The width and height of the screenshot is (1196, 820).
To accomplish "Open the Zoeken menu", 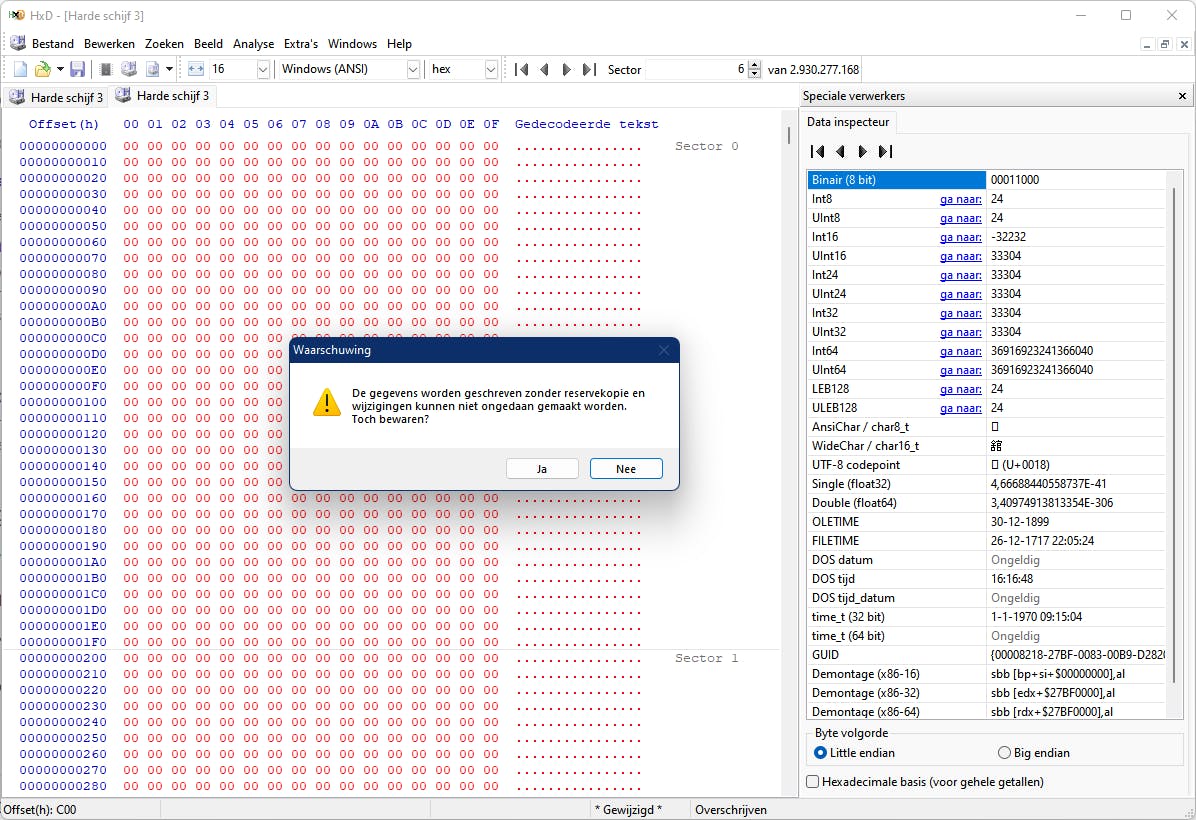I will click(164, 43).
